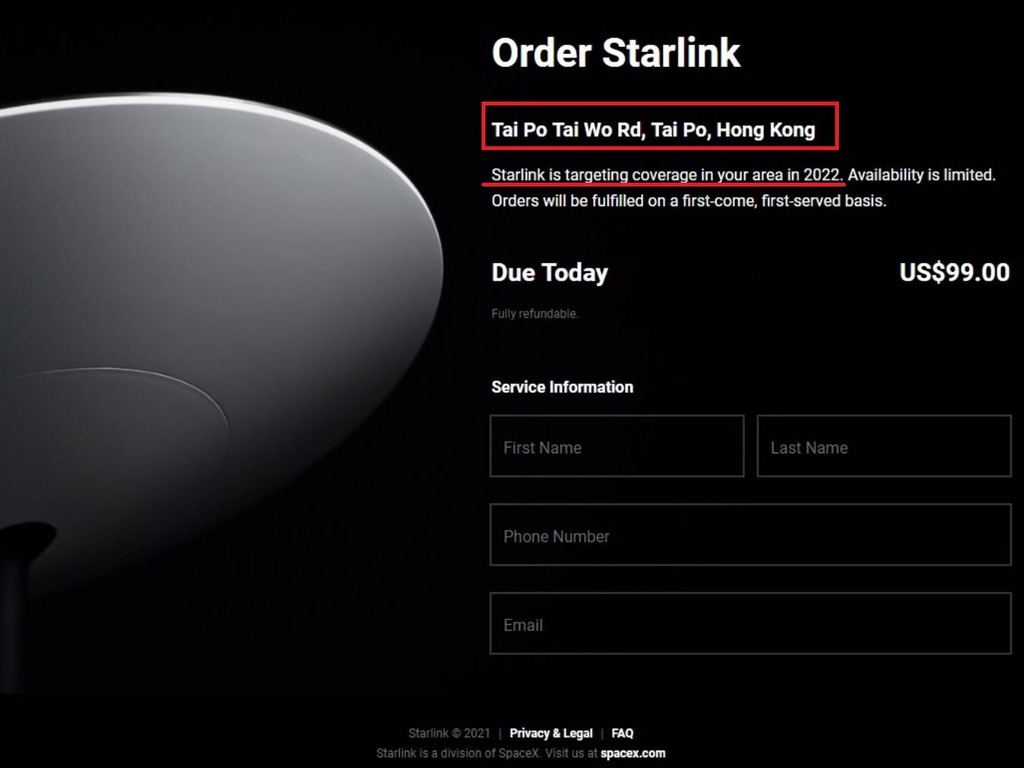Click the Service Information heading

[562, 387]
